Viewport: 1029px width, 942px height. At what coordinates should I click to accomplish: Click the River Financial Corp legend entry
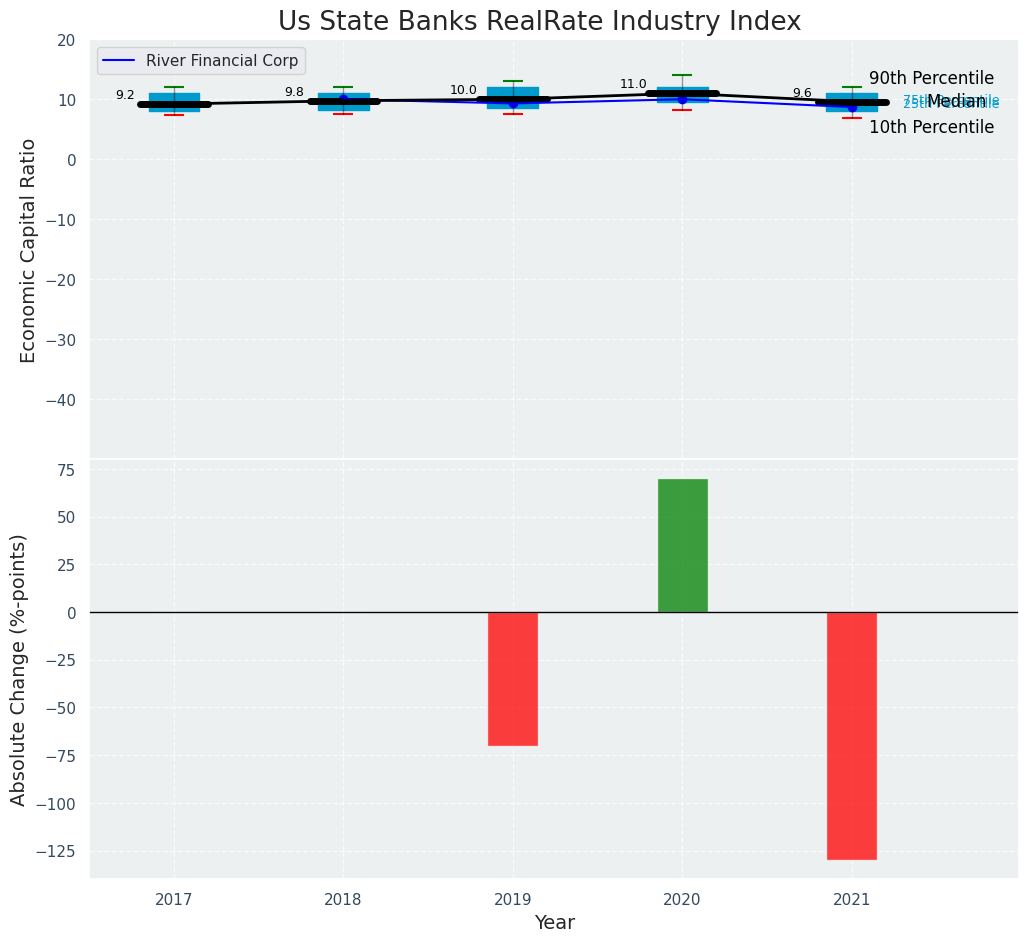click(x=201, y=61)
